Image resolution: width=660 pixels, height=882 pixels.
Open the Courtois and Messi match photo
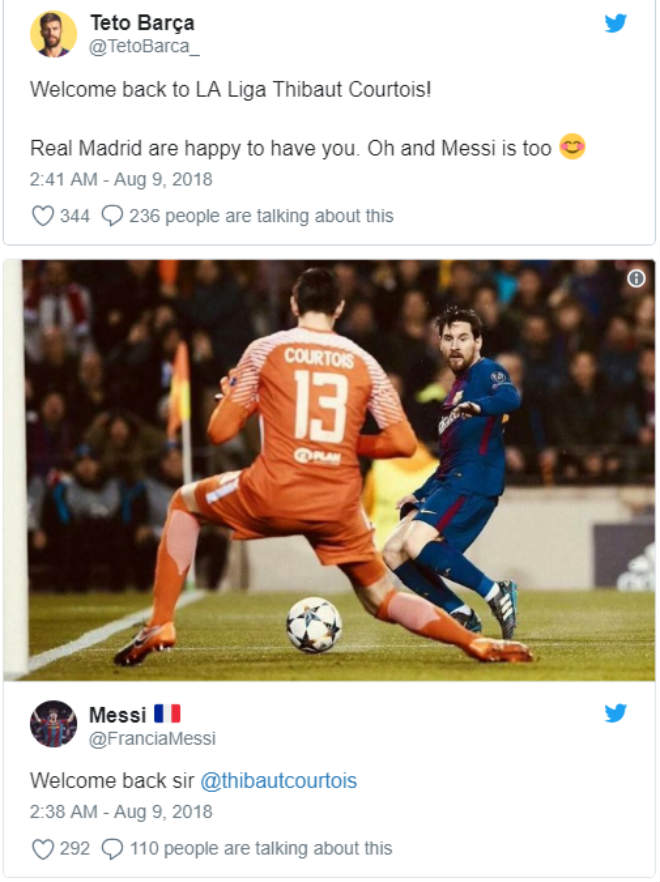click(330, 470)
